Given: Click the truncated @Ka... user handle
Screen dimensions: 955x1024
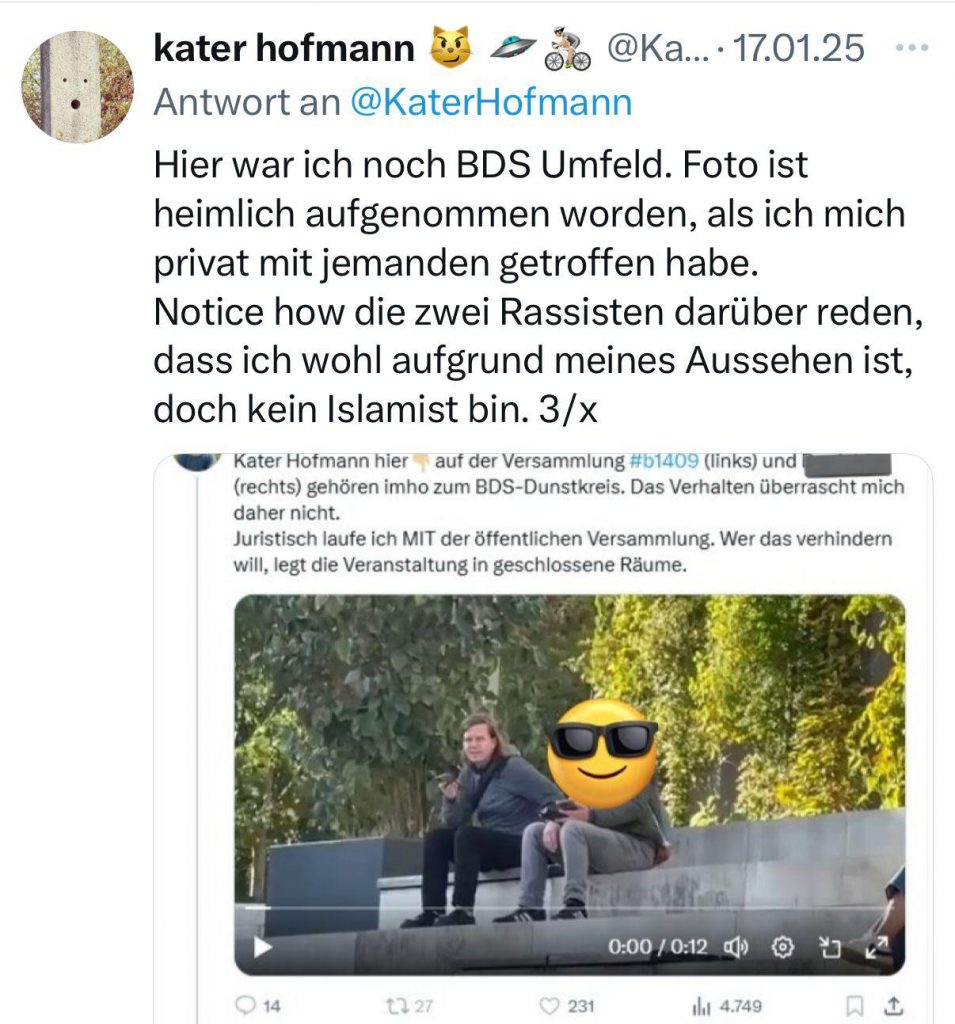Looking at the screenshot, I should tap(658, 48).
